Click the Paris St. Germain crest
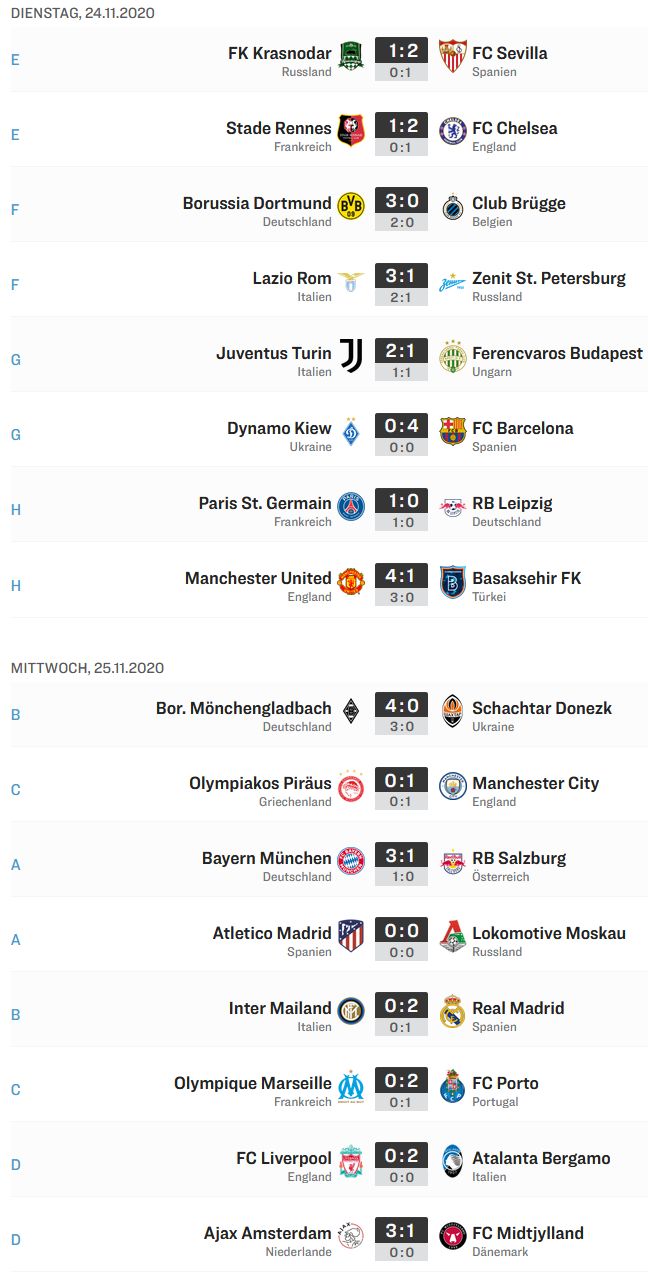648x1274 pixels. (x=351, y=505)
